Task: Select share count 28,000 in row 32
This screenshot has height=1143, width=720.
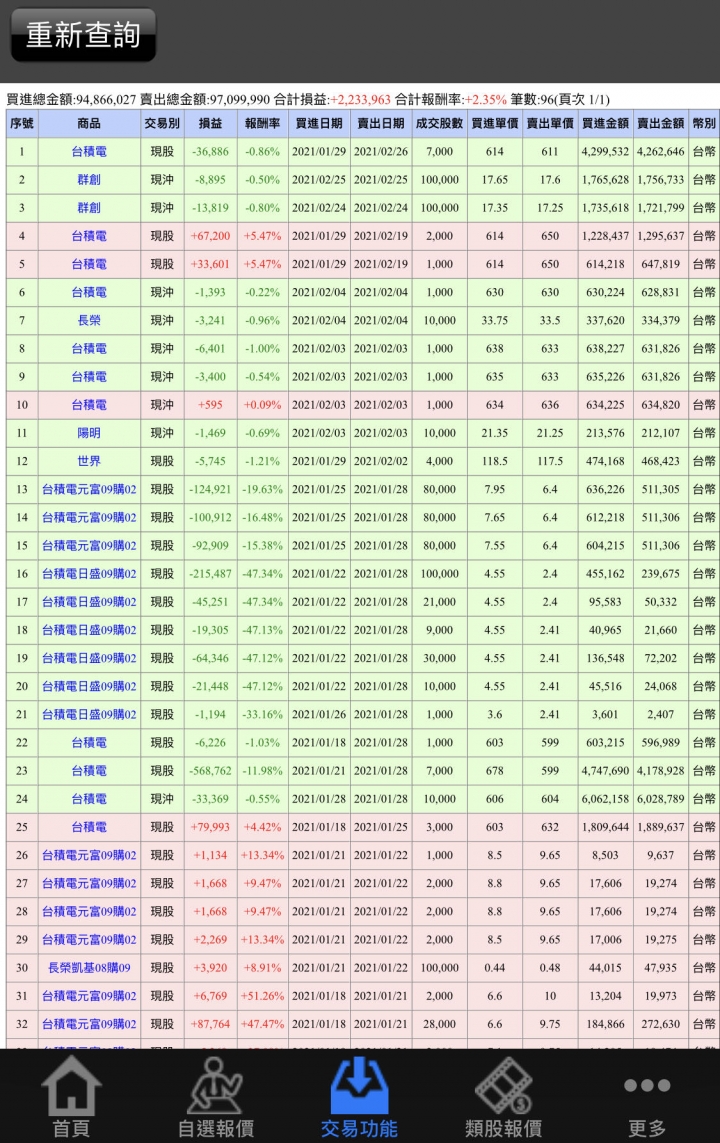Action: tap(439, 1024)
